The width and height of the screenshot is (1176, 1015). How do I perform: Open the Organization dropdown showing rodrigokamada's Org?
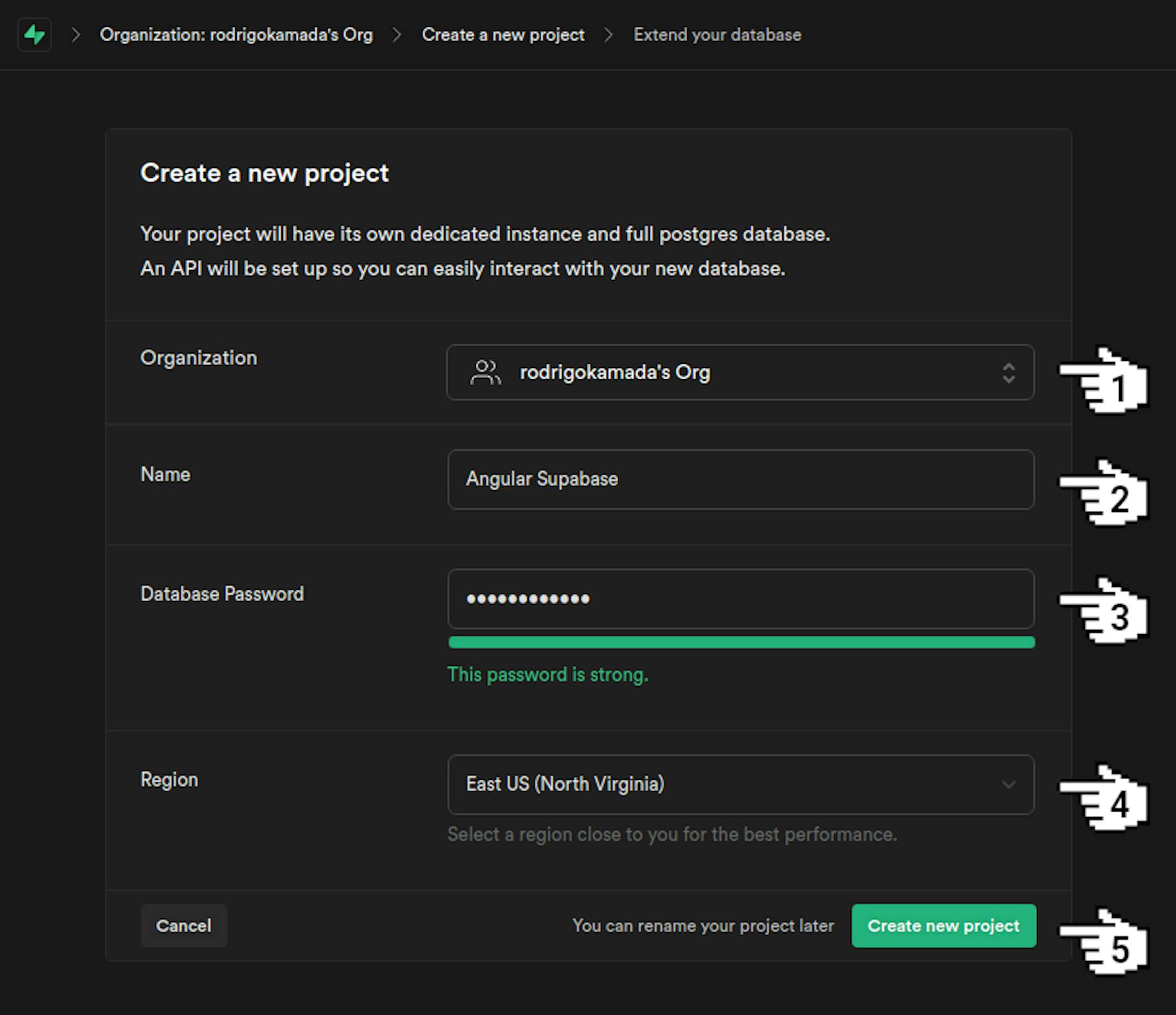pos(739,372)
